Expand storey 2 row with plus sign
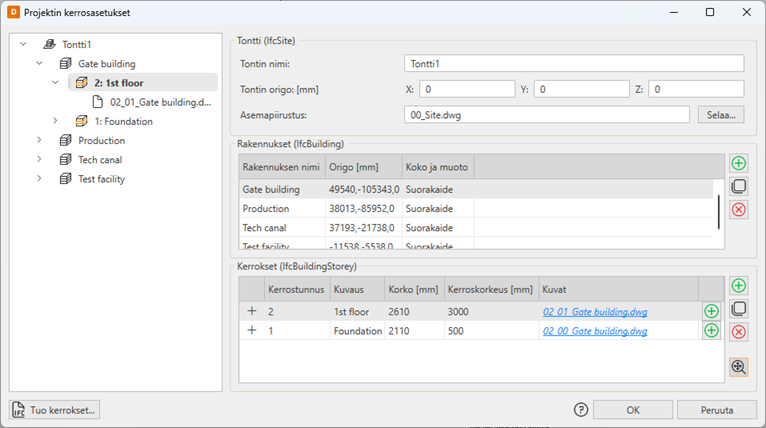Viewport: 766px width, 428px height. click(x=251, y=312)
